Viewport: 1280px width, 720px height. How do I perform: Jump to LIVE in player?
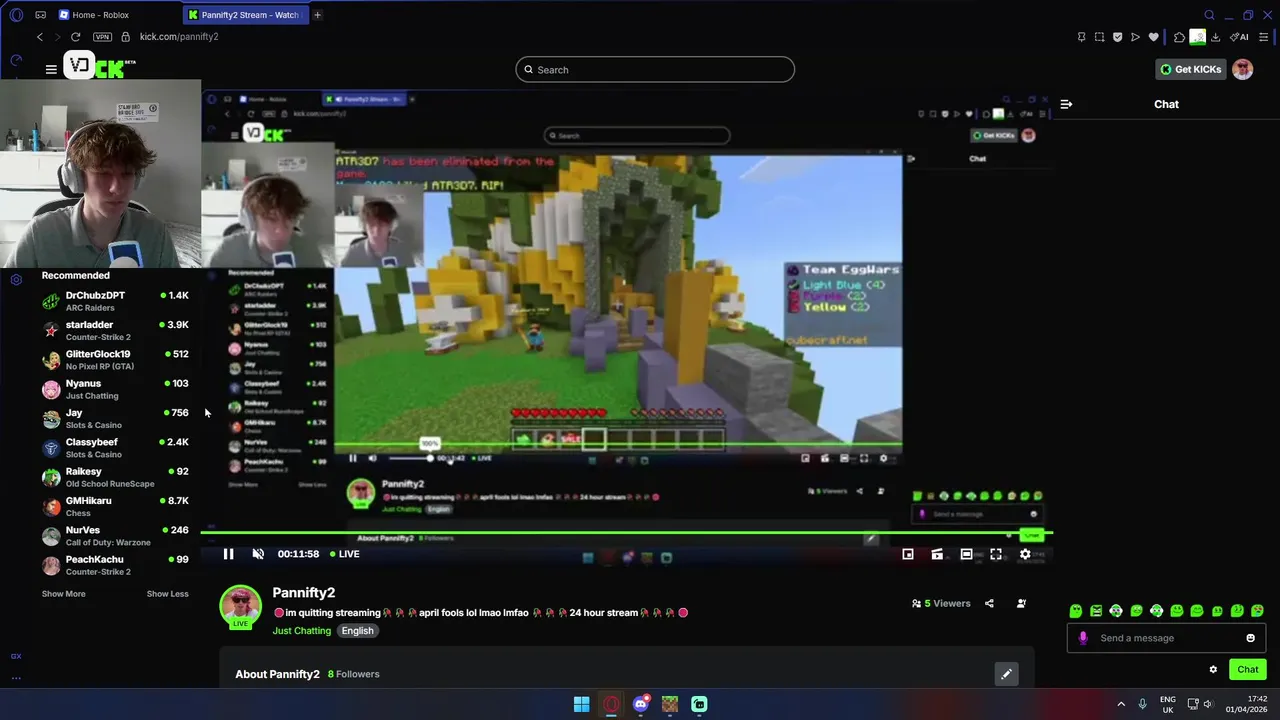click(x=345, y=554)
